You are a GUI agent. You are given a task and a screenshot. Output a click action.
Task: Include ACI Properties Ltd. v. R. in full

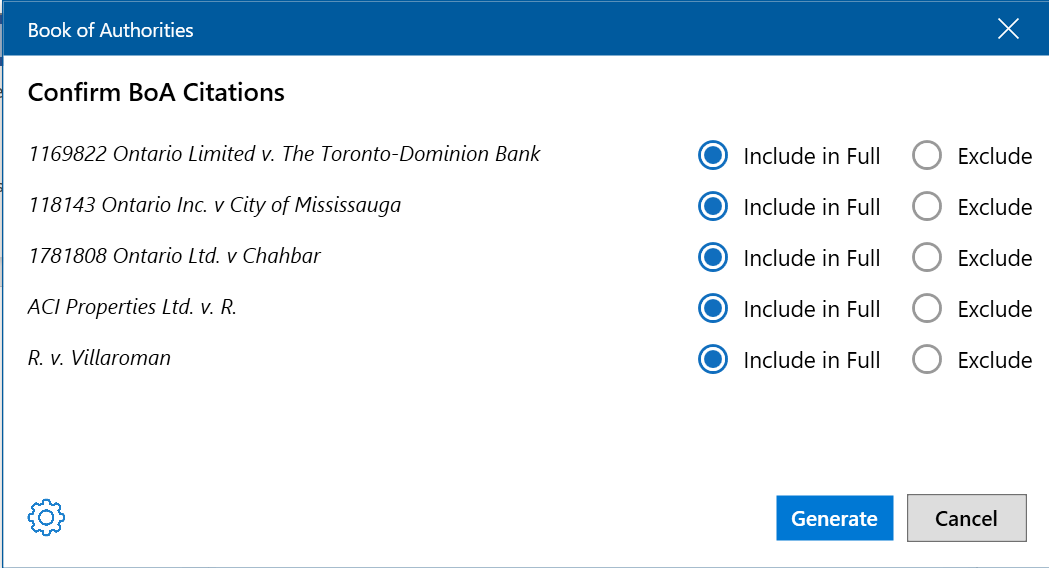[712, 308]
